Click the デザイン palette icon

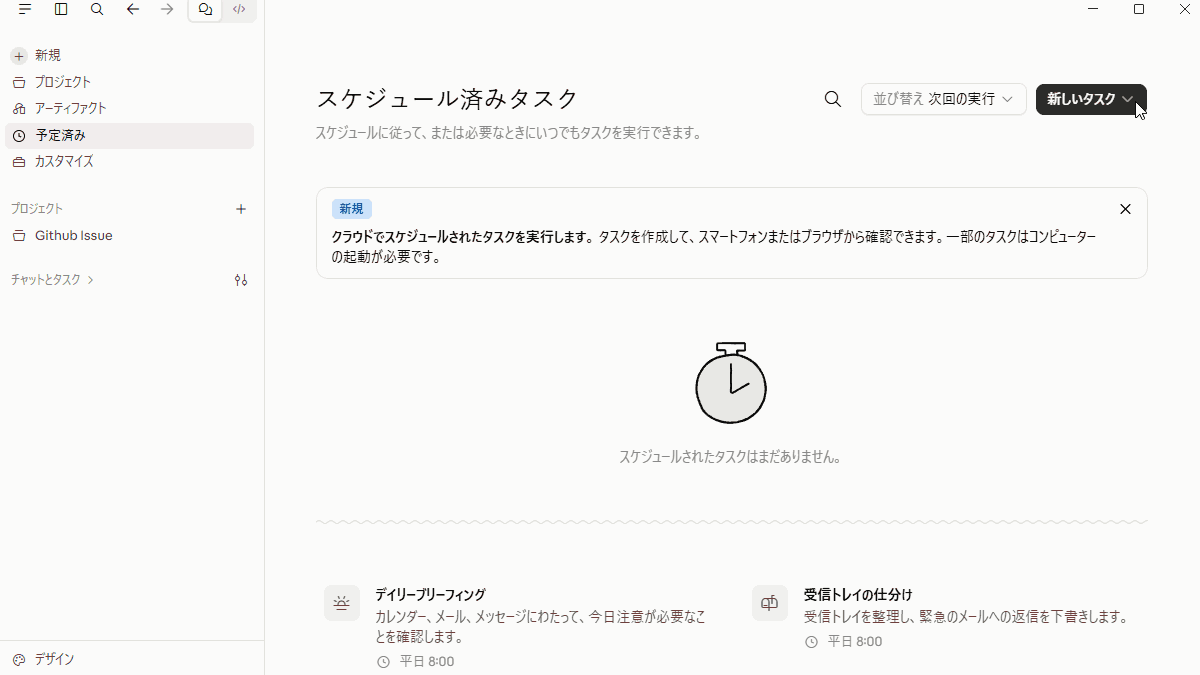[x=19, y=660]
